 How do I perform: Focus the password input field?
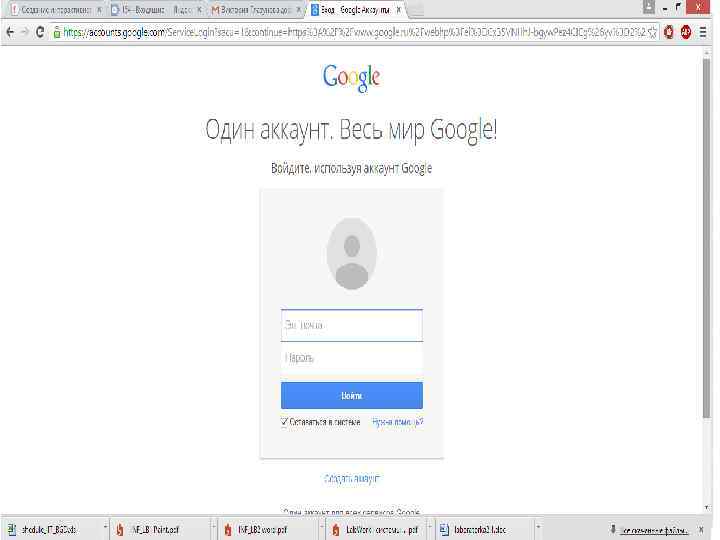(x=352, y=358)
